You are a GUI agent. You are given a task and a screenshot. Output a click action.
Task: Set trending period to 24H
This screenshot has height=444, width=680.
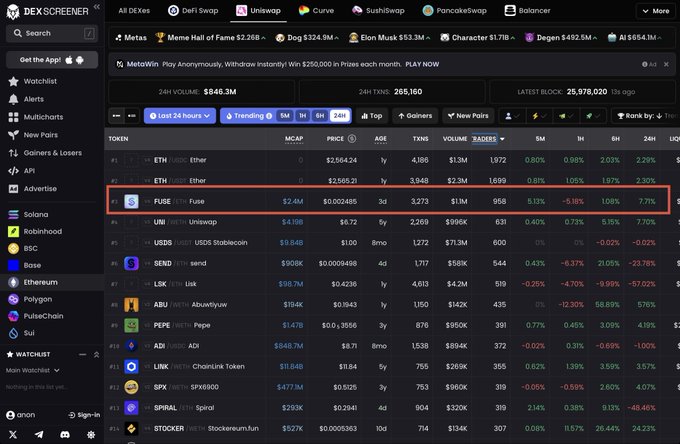(x=340, y=116)
